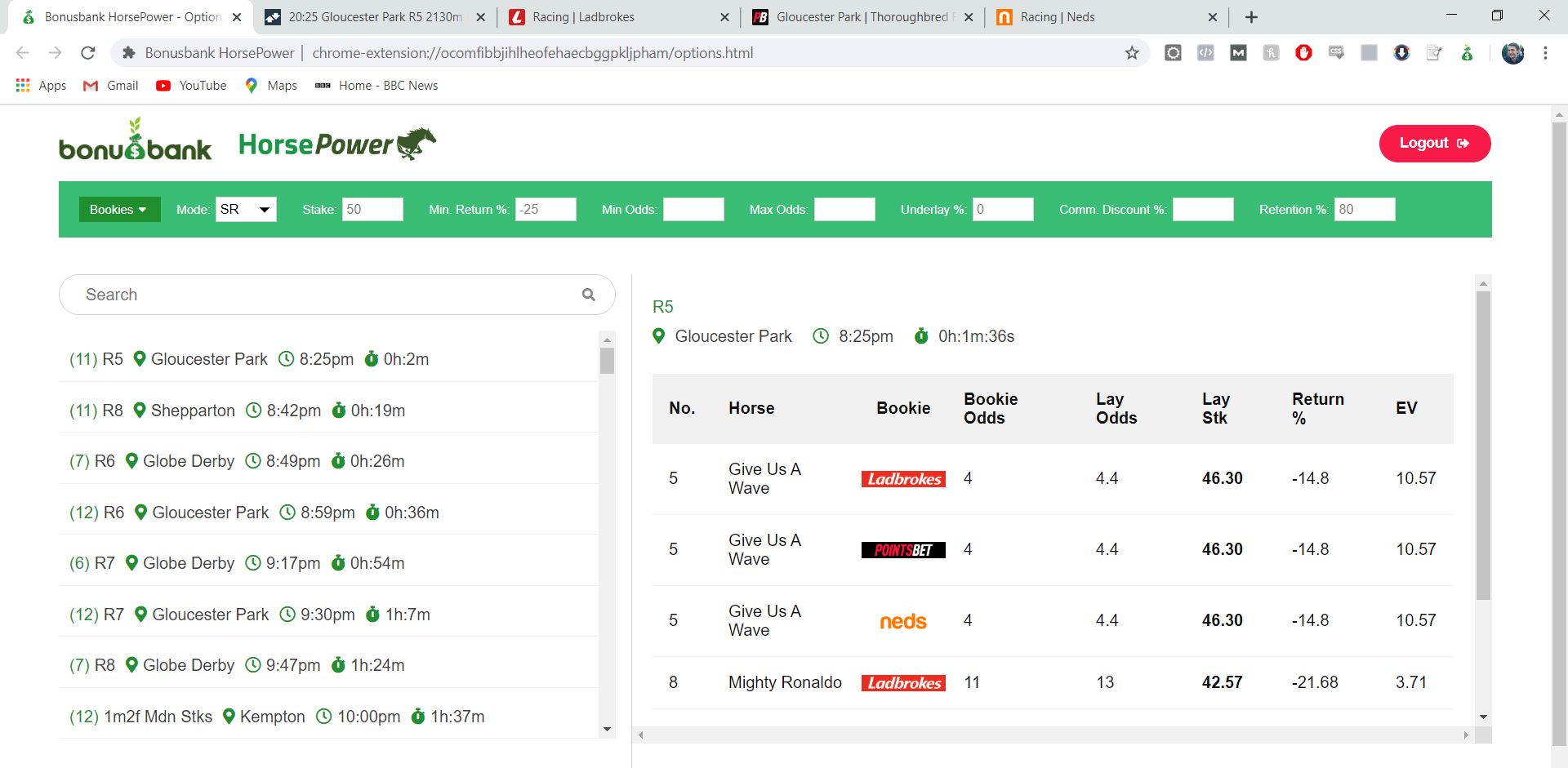
Task: Click the HorsePower horse logo
Action: pyautogui.click(x=418, y=143)
